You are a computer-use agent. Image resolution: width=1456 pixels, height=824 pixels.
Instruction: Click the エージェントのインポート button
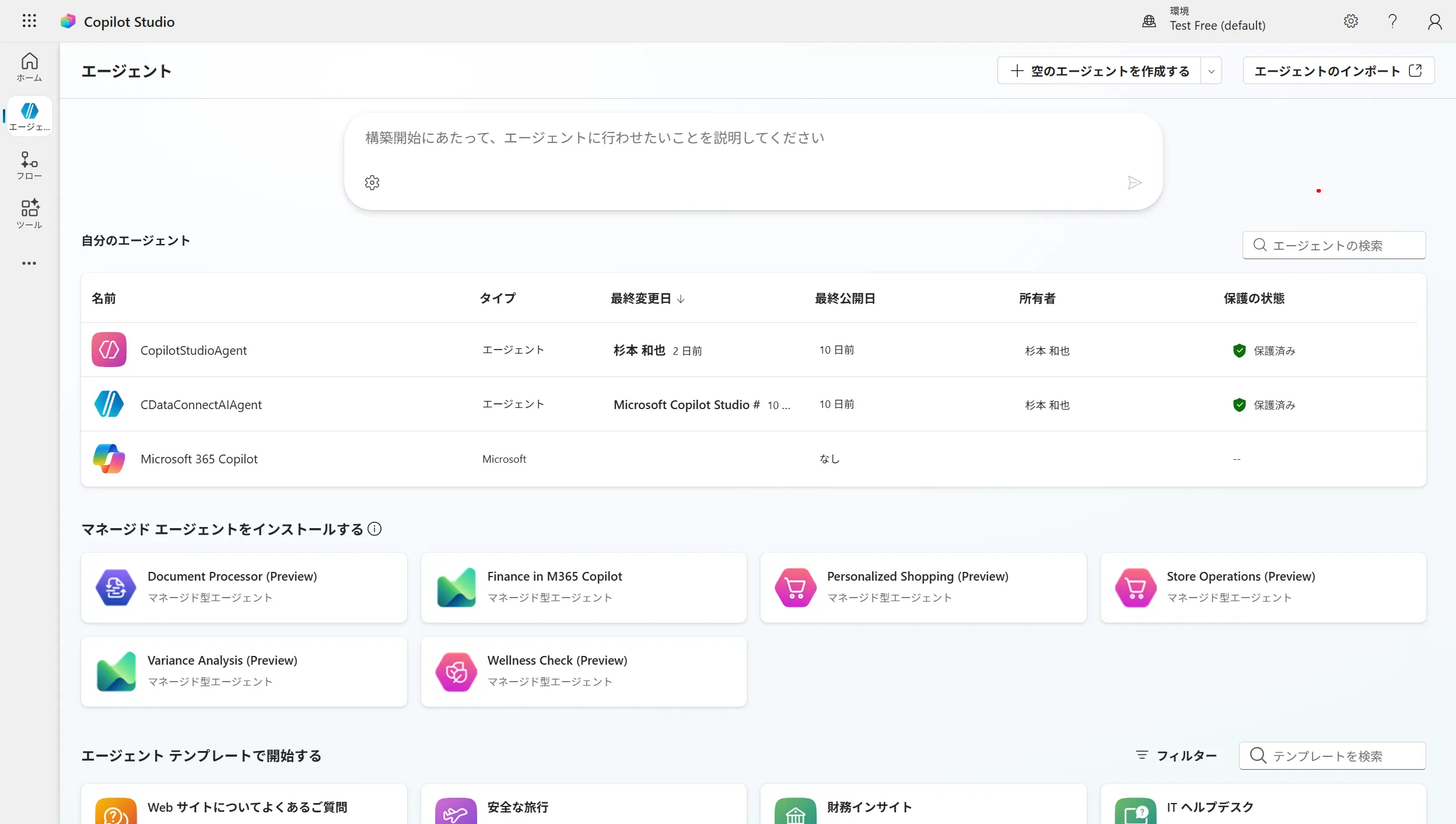tap(1338, 71)
